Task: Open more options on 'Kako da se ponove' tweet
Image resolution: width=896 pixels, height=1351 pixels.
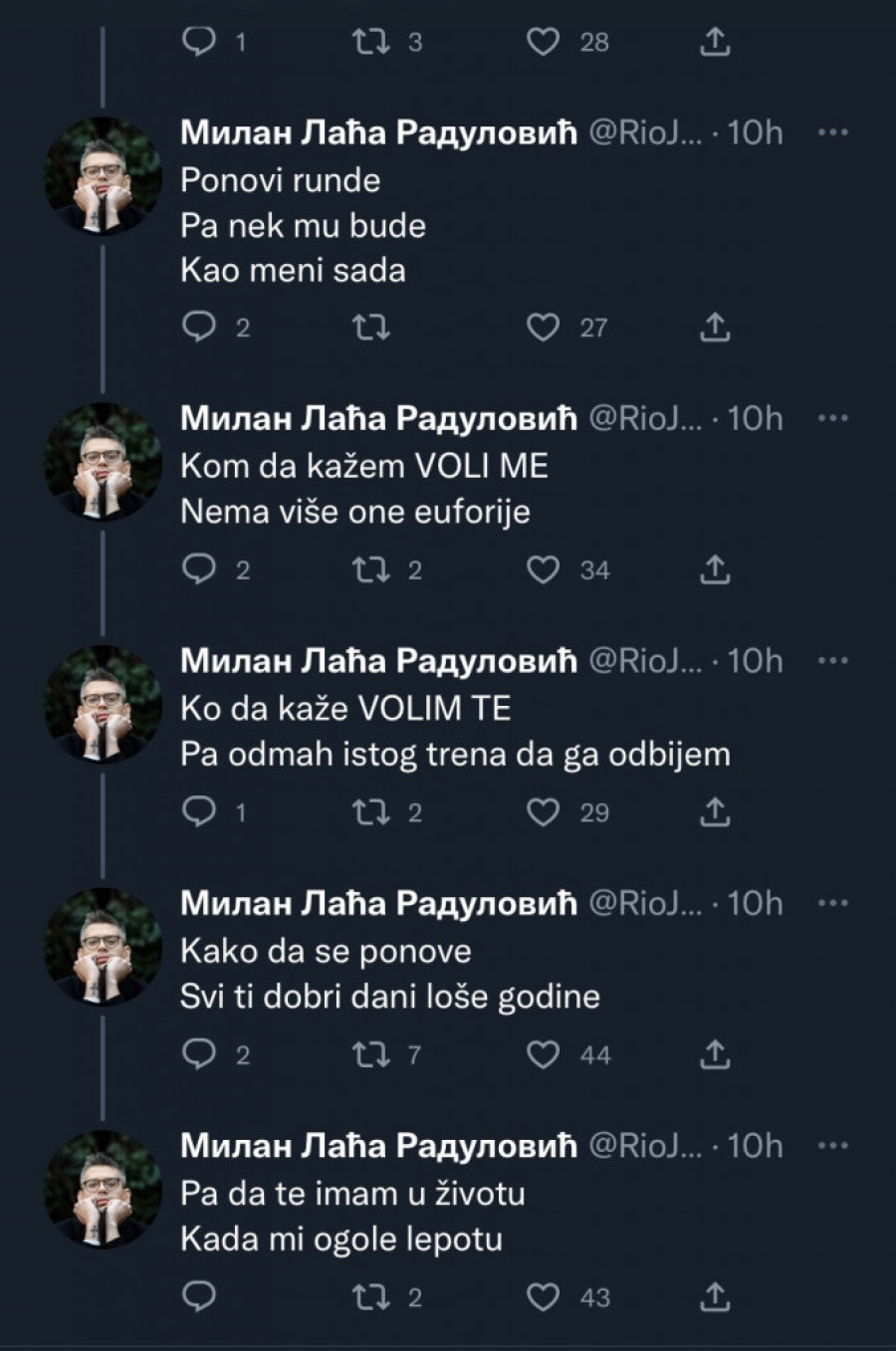Action: [832, 903]
